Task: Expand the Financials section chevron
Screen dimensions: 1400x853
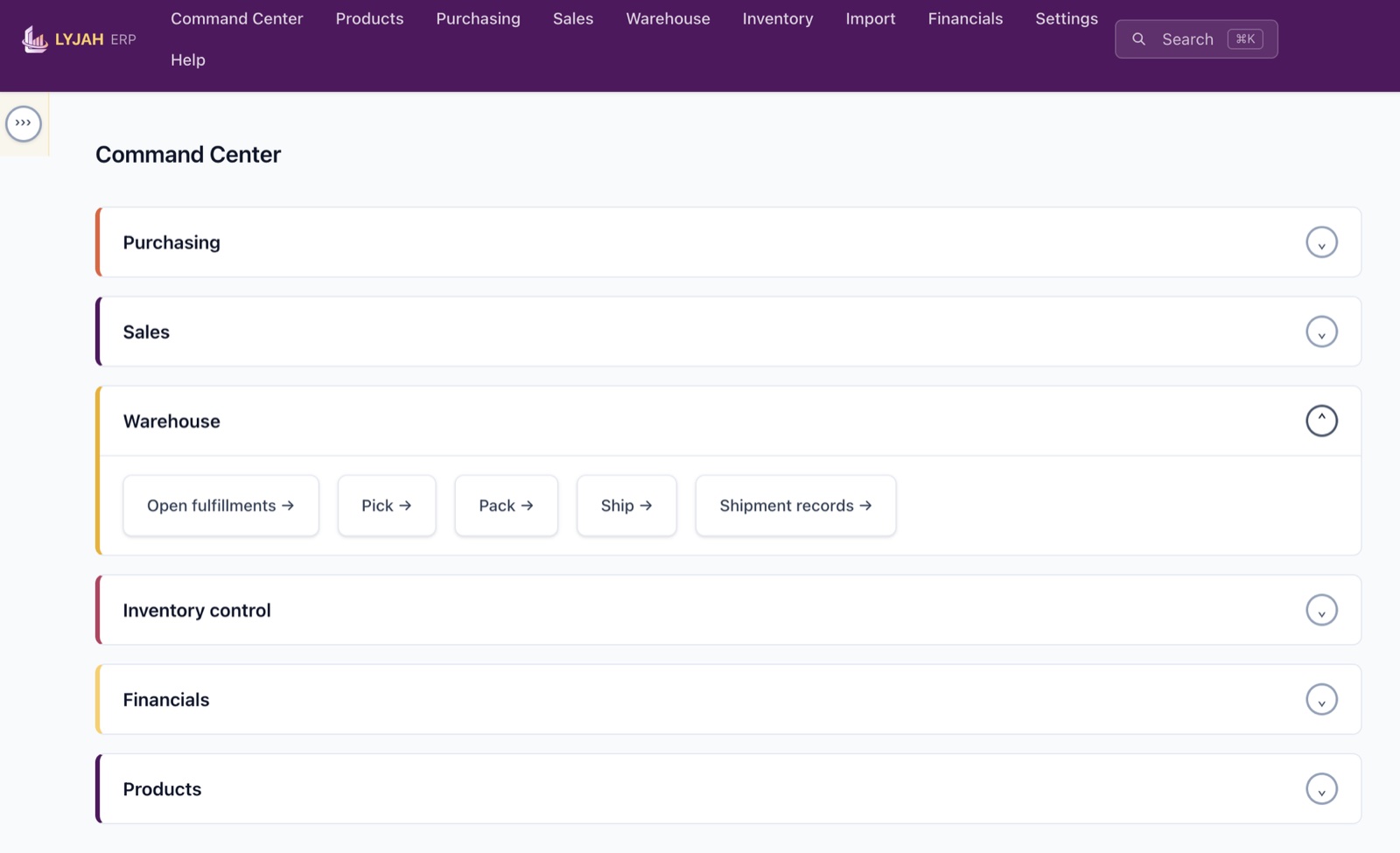Action: pyautogui.click(x=1321, y=699)
